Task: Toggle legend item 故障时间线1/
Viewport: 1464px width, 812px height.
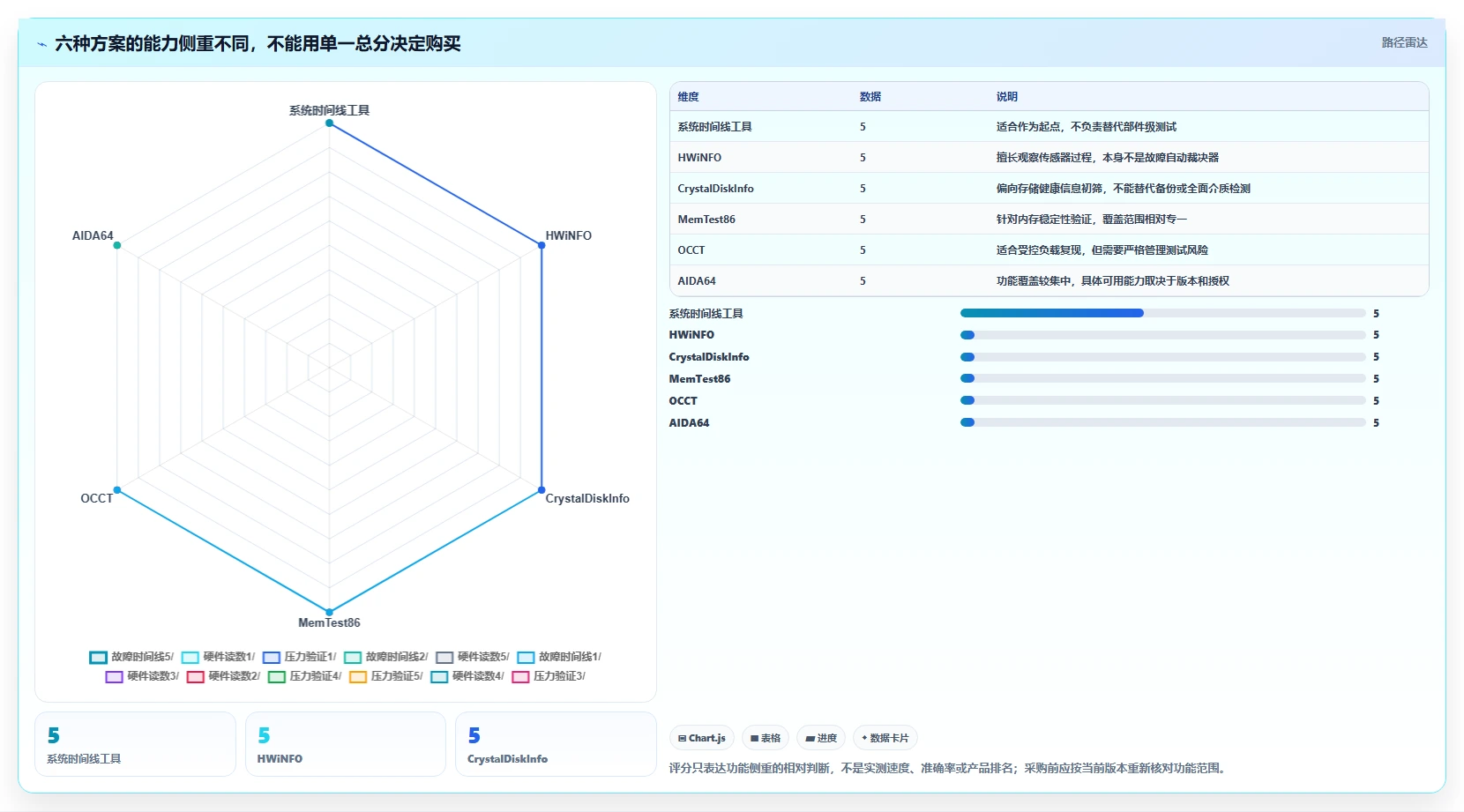Action: 559,657
